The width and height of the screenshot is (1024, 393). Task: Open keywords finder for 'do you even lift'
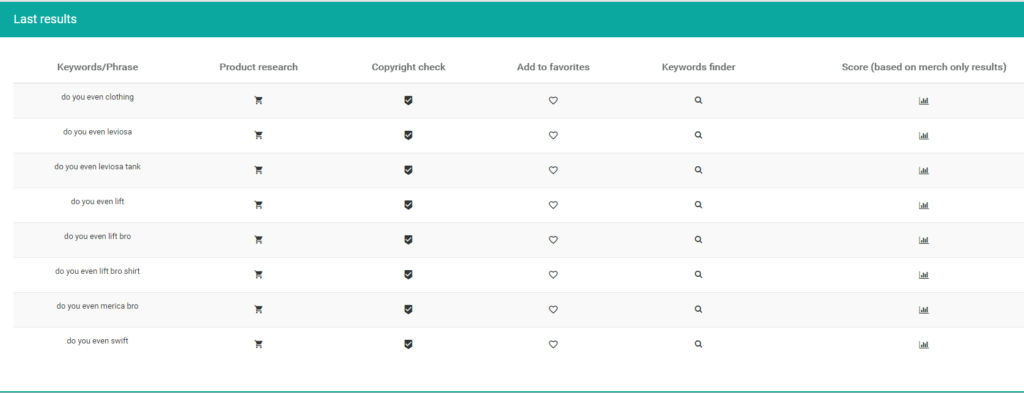698,204
